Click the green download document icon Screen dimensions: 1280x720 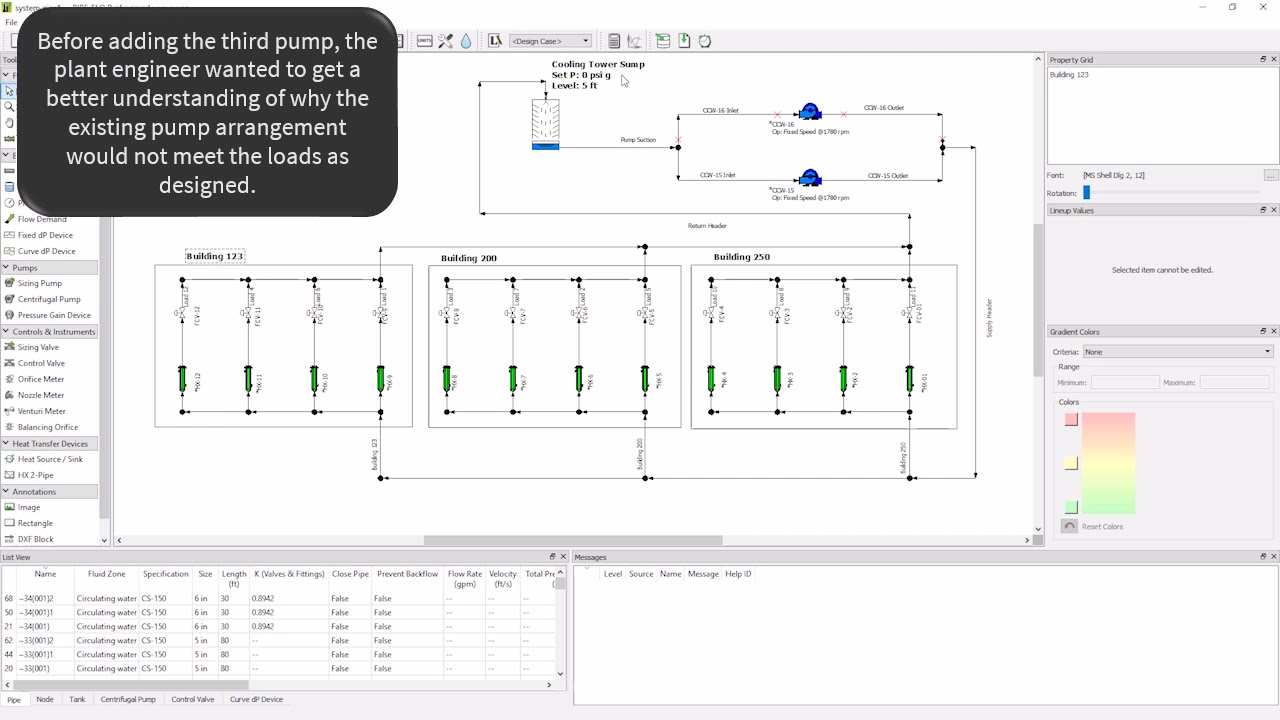[x=684, y=41]
